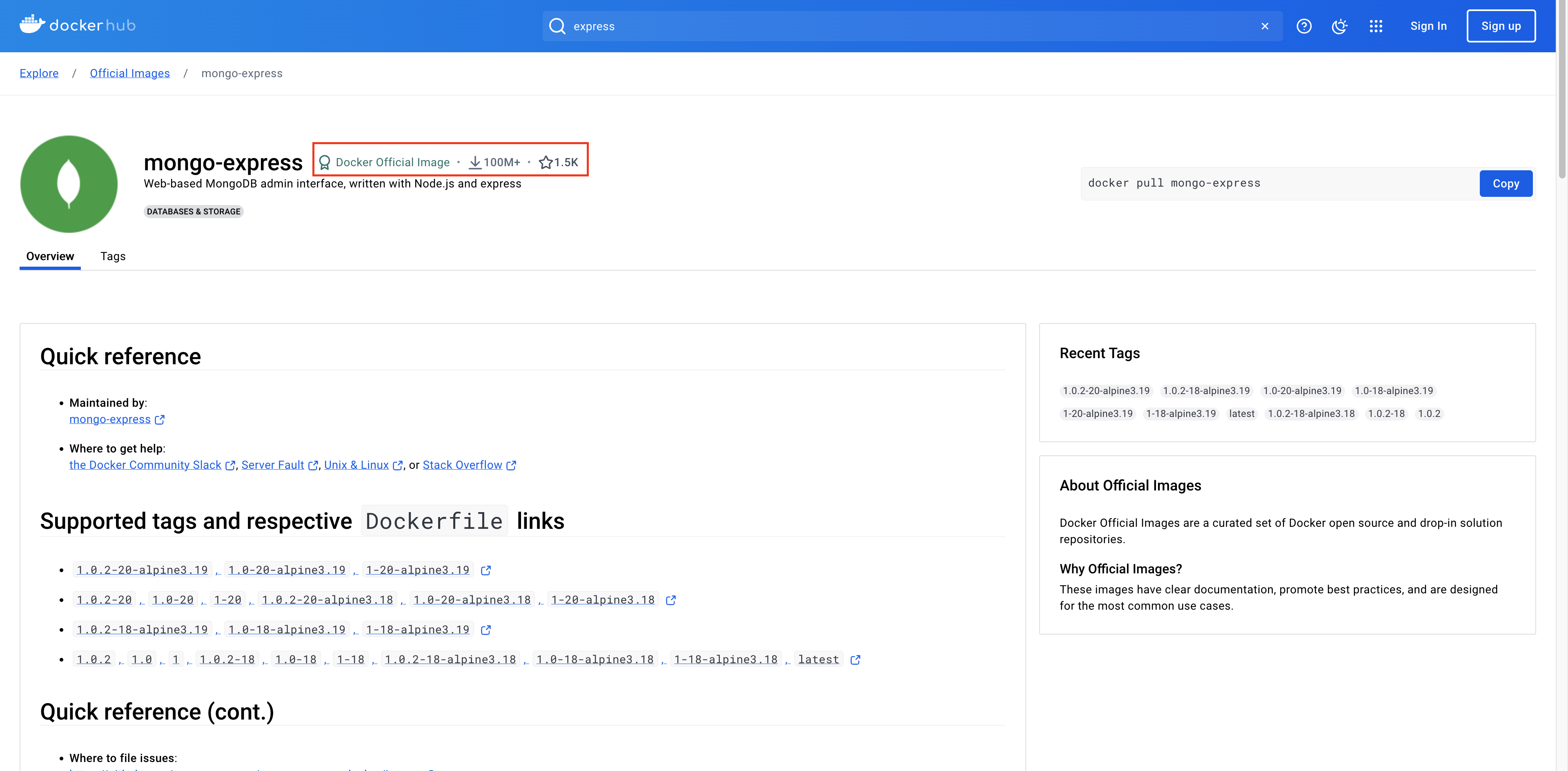Open the apps grid menu icon
This screenshot has height=771, width=1568.
point(1376,26)
